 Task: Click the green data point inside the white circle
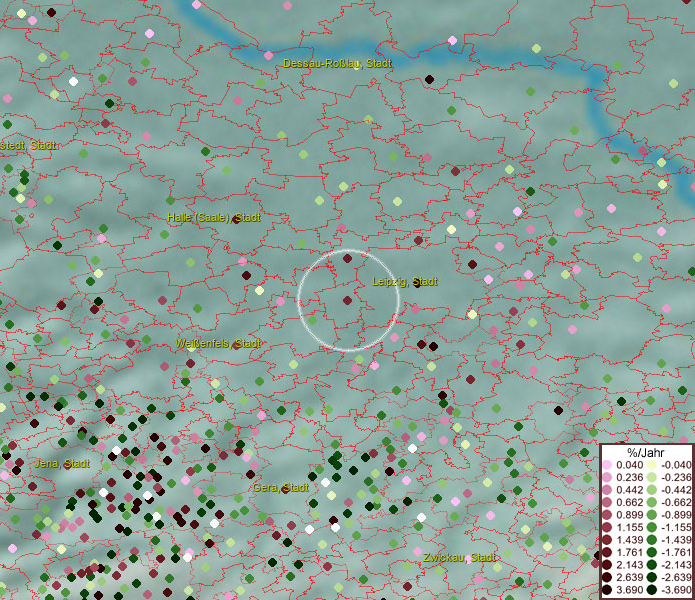click(312, 320)
